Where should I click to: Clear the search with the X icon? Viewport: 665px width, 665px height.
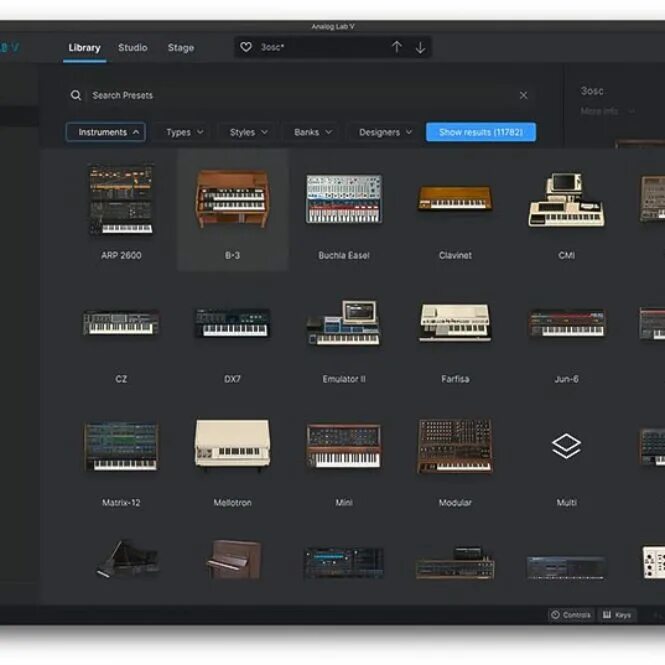point(523,95)
